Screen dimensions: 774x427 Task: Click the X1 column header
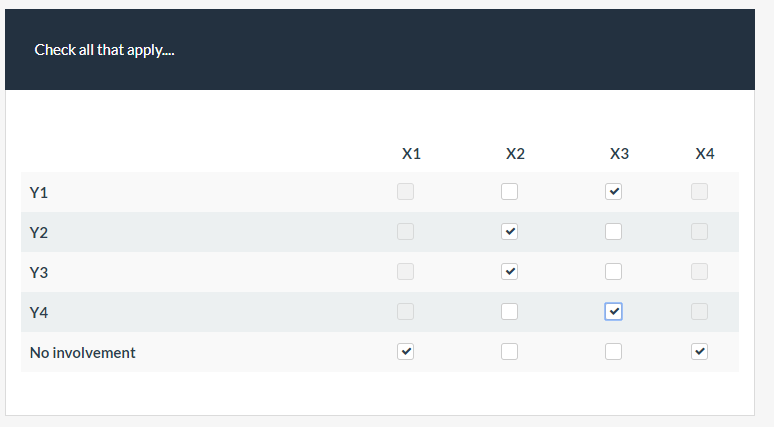[x=411, y=154]
